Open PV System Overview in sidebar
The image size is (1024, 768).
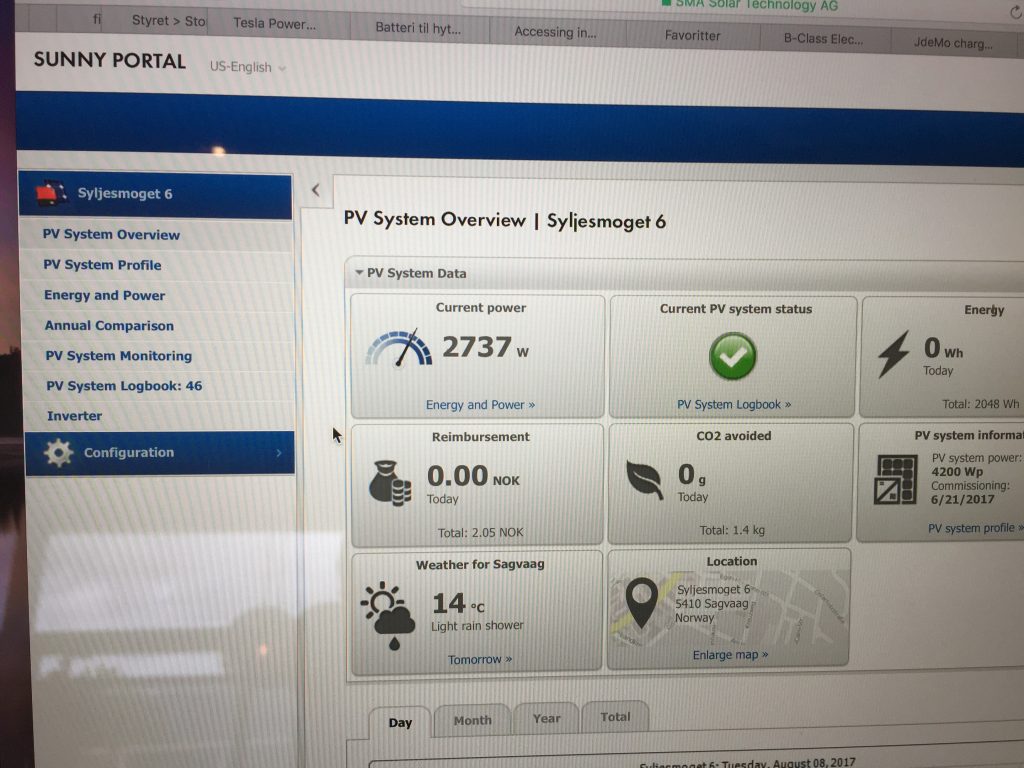111,234
